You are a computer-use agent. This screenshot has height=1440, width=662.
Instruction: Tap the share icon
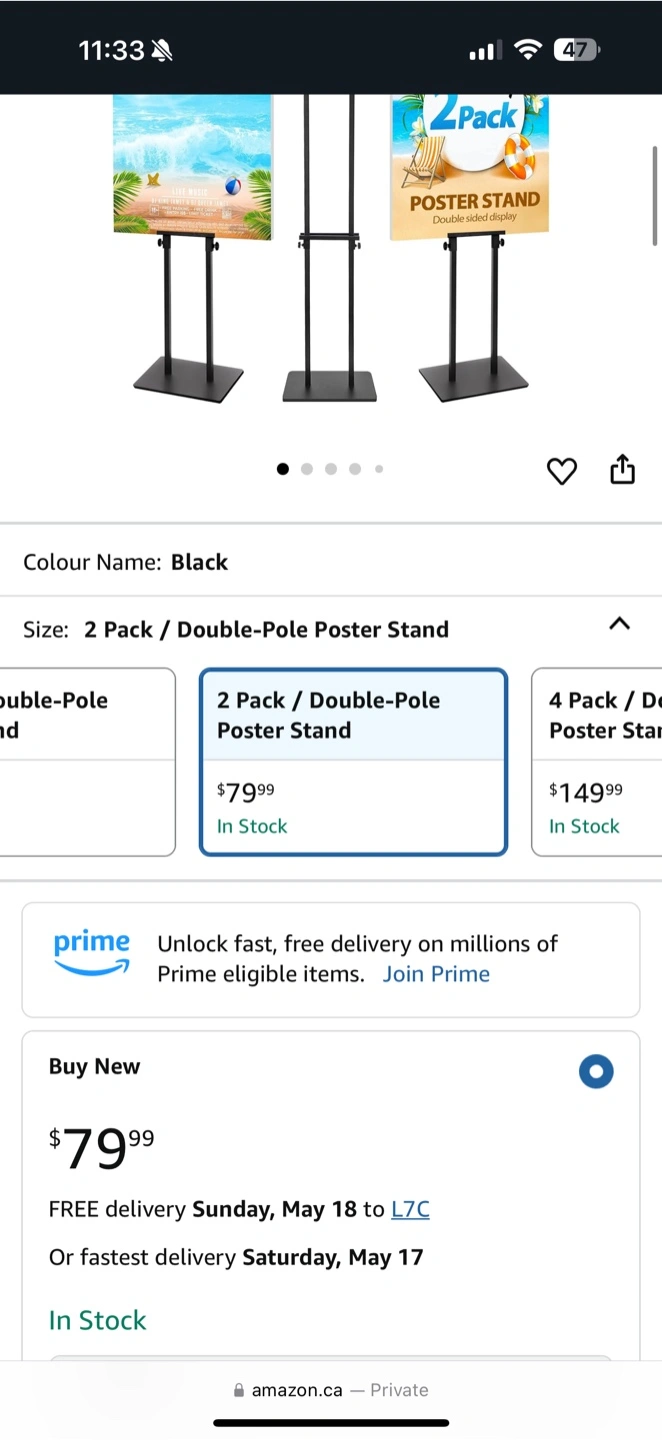pyautogui.click(x=622, y=469)
